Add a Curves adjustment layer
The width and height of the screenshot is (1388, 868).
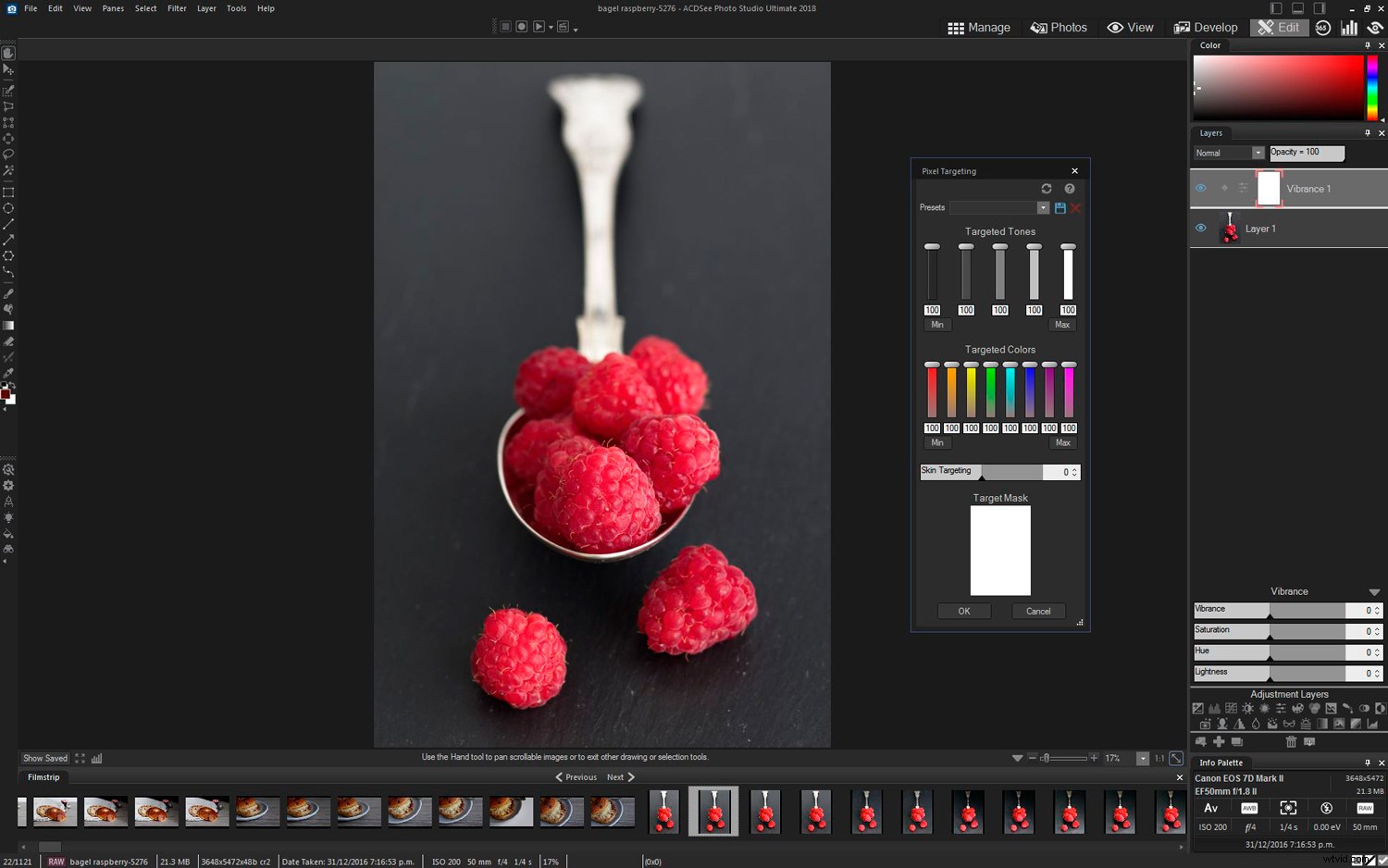click(1231, 709)
